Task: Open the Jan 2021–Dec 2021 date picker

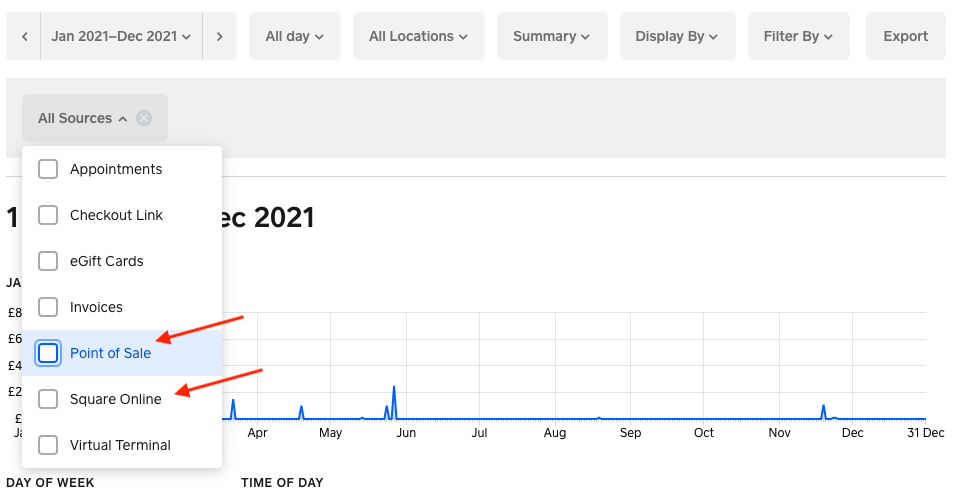Action: 121,36
